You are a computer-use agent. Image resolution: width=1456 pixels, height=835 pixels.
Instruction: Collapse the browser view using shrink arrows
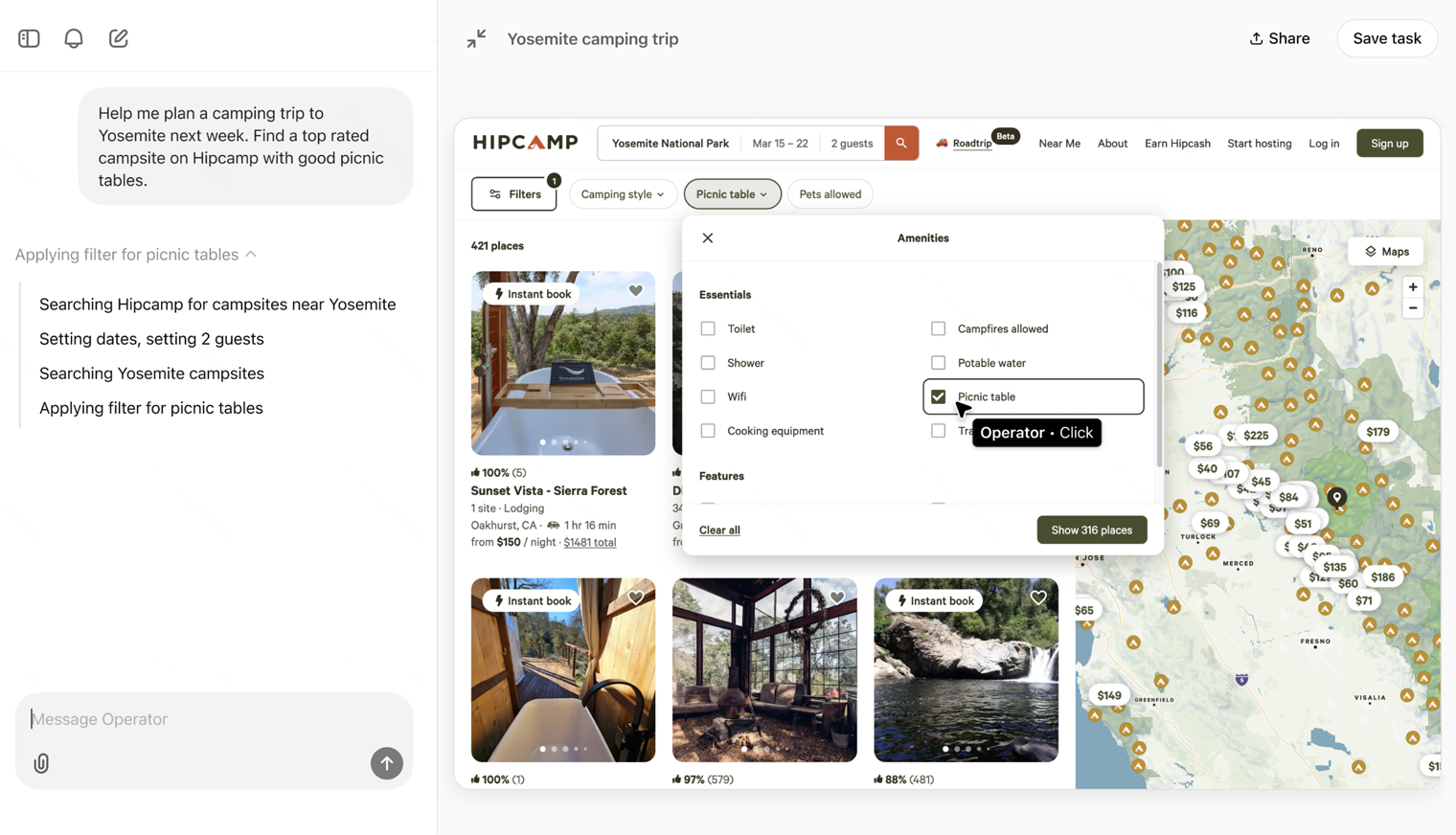point(476,38)
